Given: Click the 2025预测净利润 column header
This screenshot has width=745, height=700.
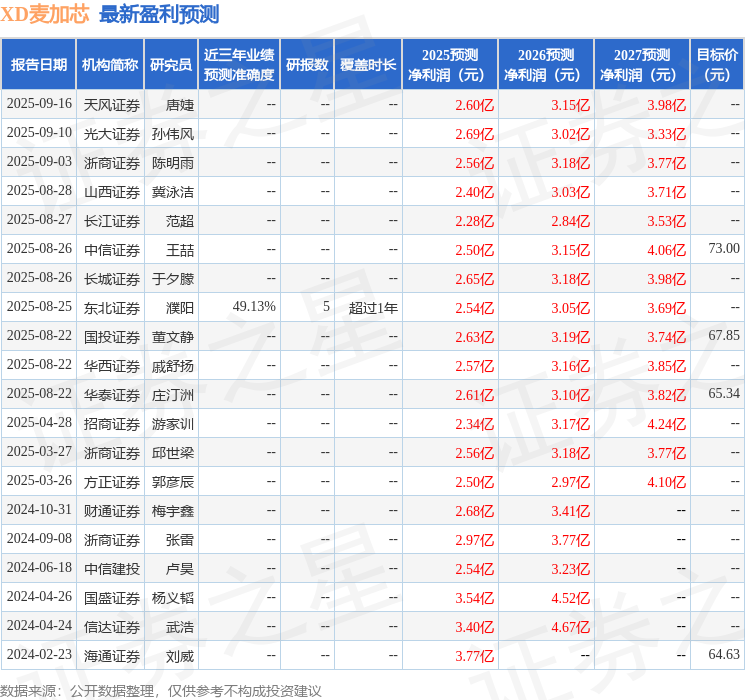Looking at the screenshot, I should (450, 65).
